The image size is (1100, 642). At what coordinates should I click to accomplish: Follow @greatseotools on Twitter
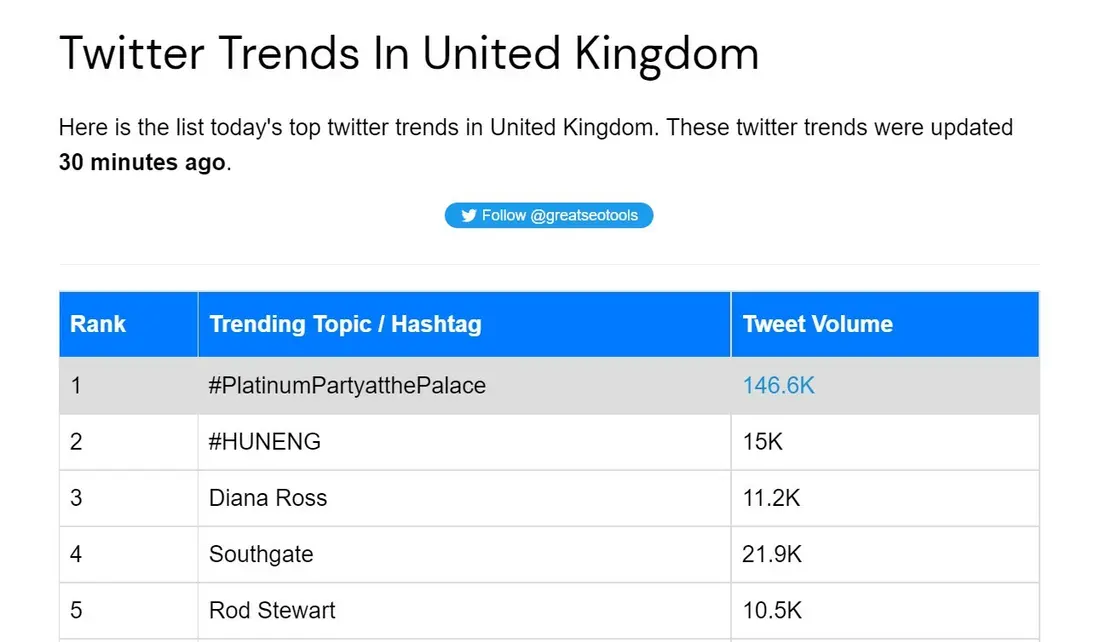[x=549, y=215]
